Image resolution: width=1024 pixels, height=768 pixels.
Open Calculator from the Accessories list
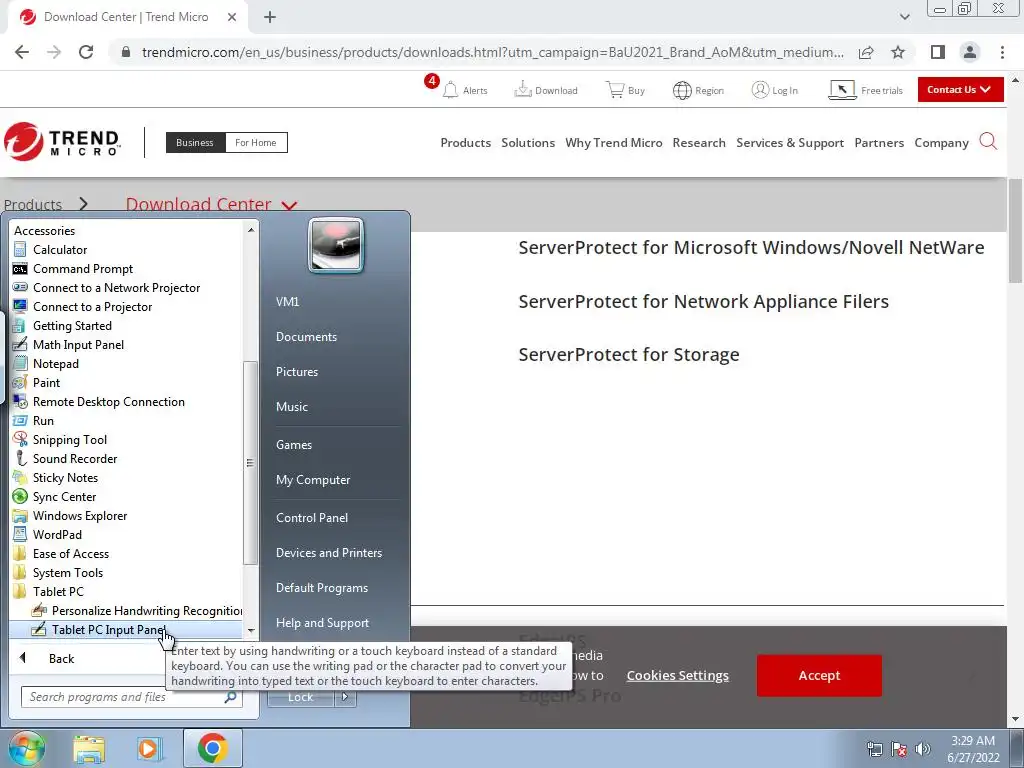pos(59,249)
